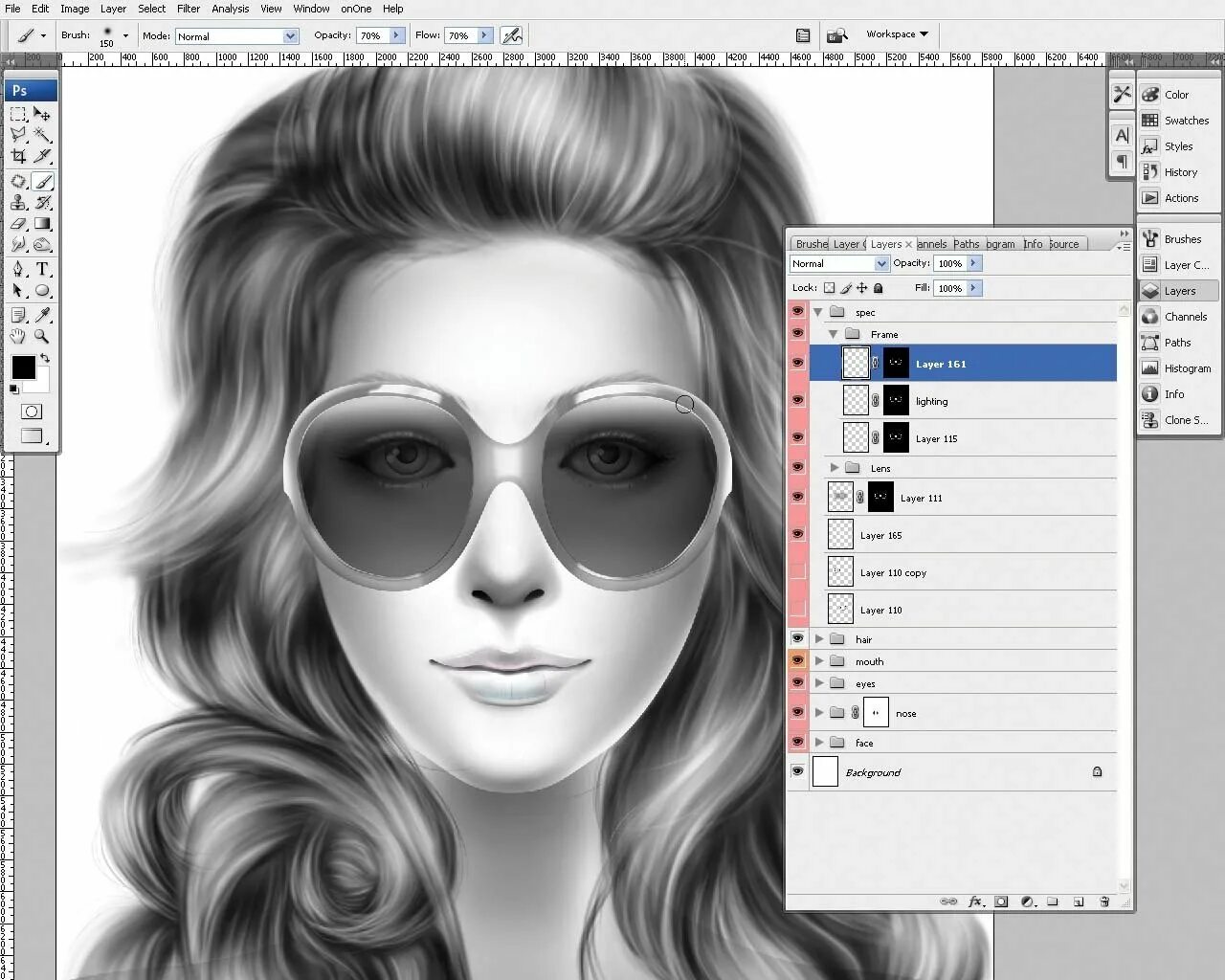Pick the Clone Stamp tool

point(18,203)
